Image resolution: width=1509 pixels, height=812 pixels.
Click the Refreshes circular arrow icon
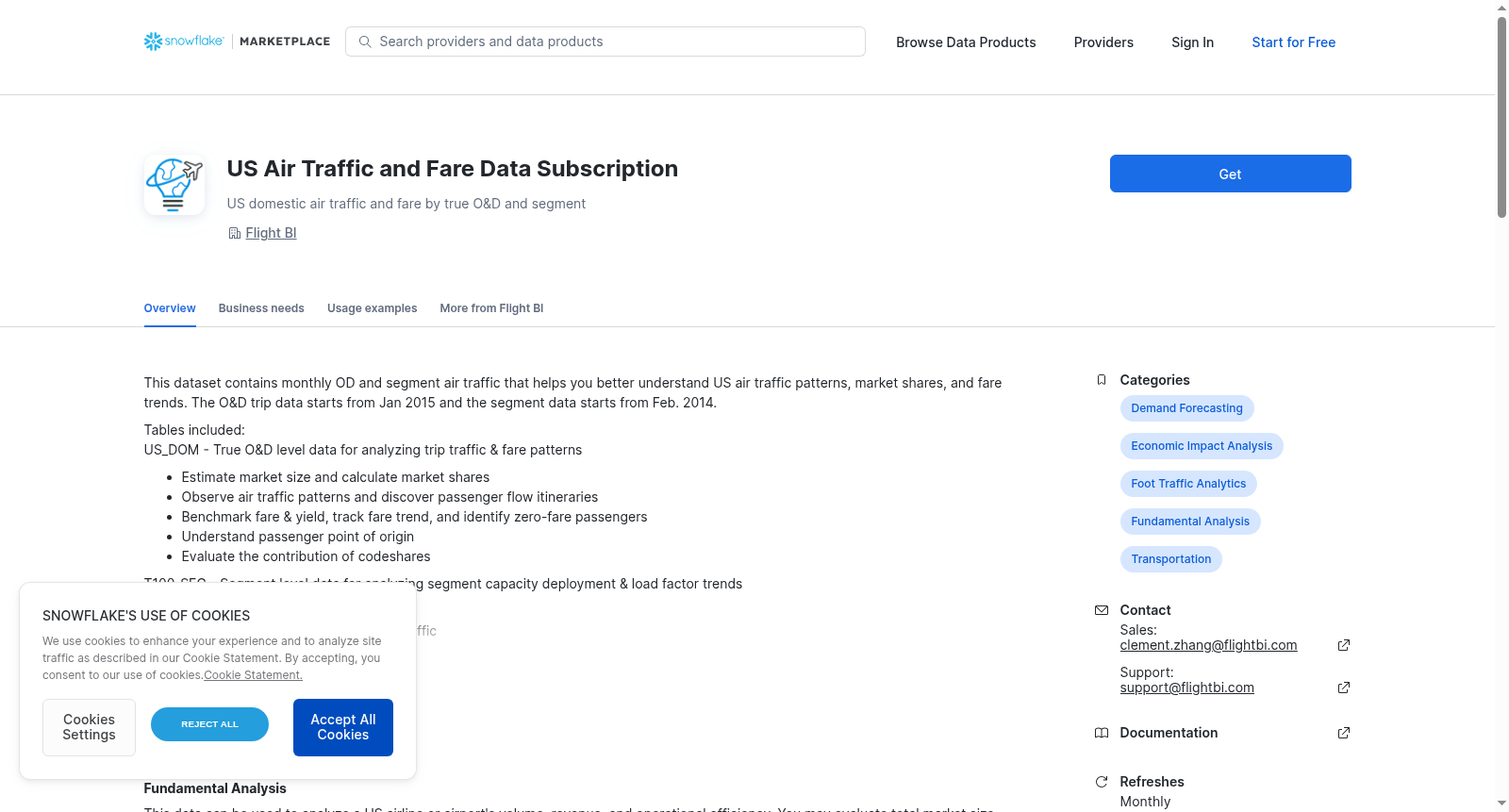click(1102, 782)
